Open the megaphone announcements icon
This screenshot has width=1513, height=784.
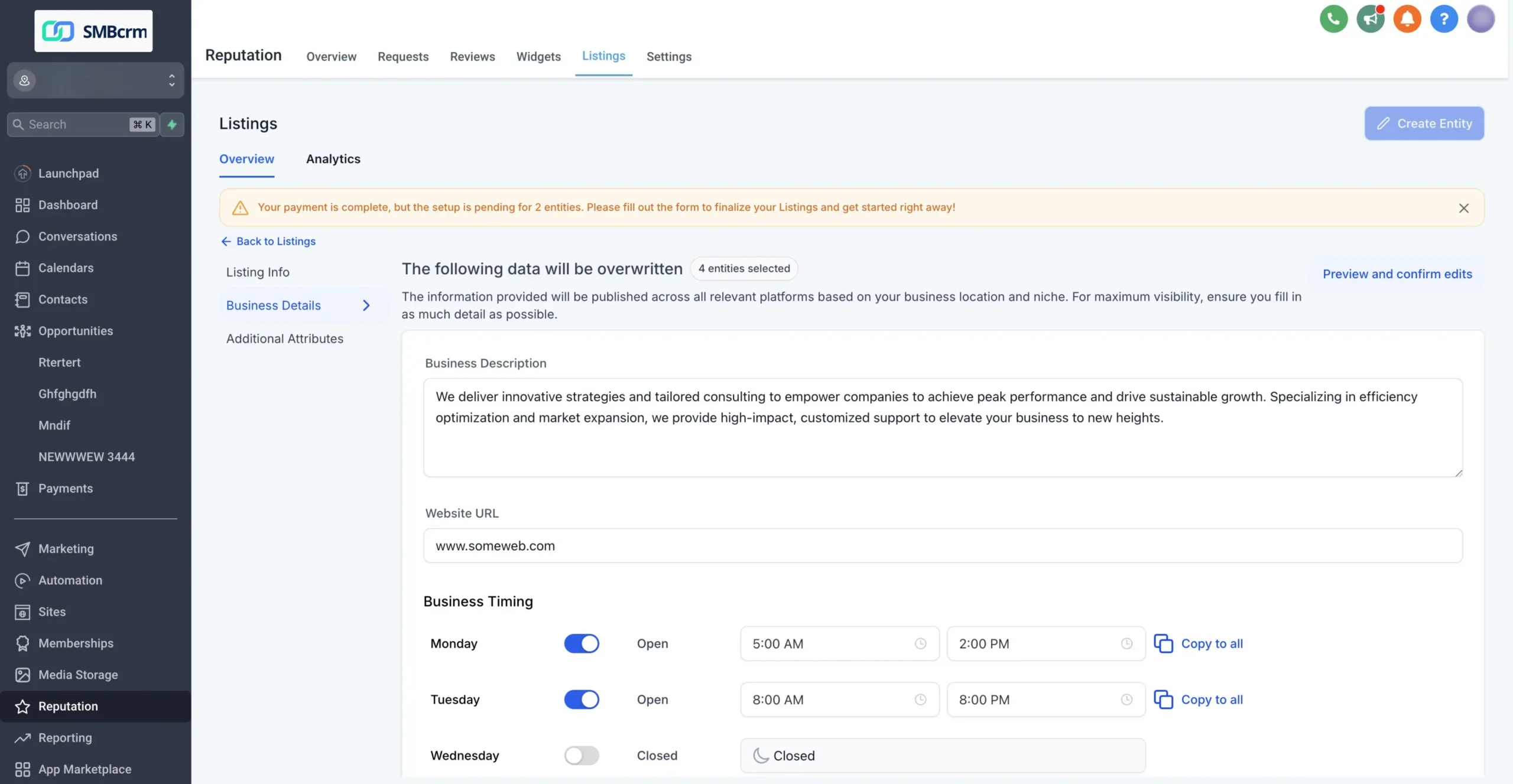1371,19
